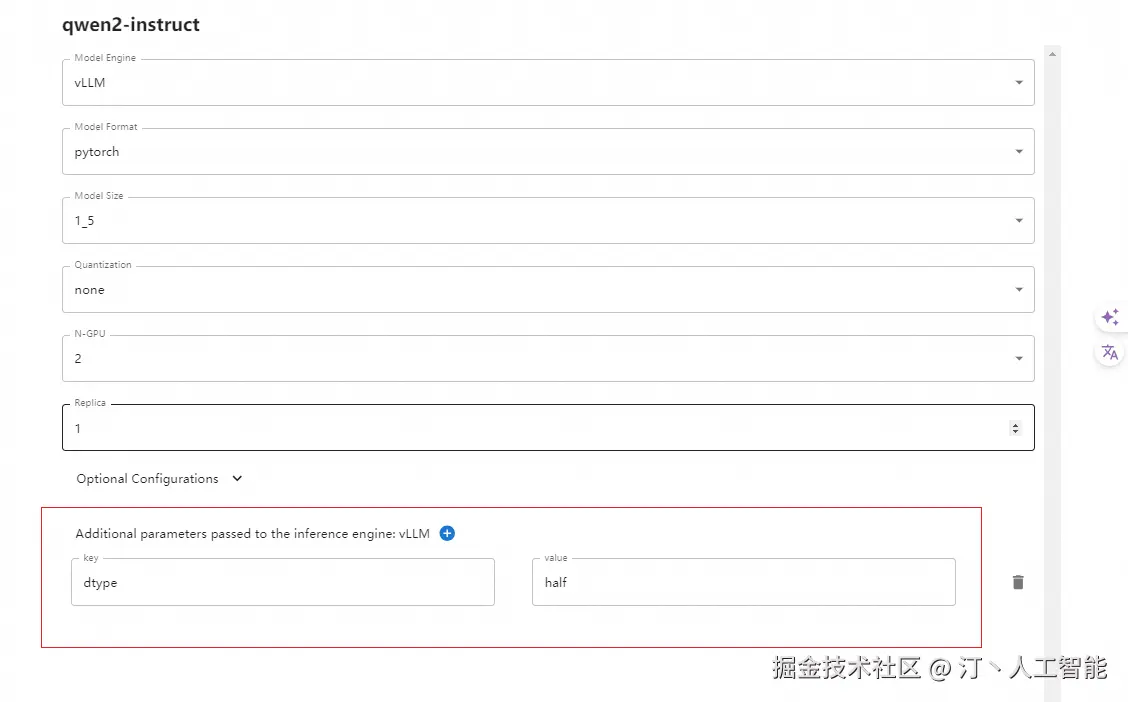Open the Quantization dropdown showing none
The image size is (1128, 702).
548,290
